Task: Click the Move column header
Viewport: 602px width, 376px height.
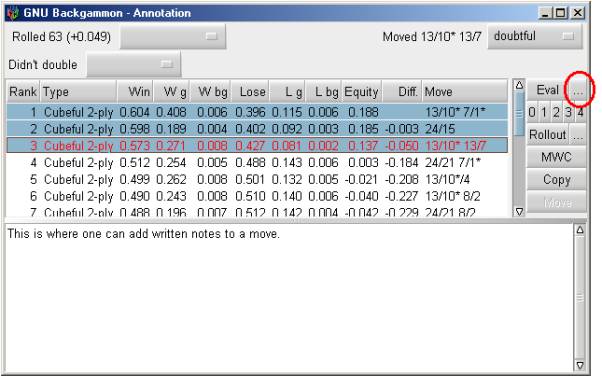Action: point(465,92)
